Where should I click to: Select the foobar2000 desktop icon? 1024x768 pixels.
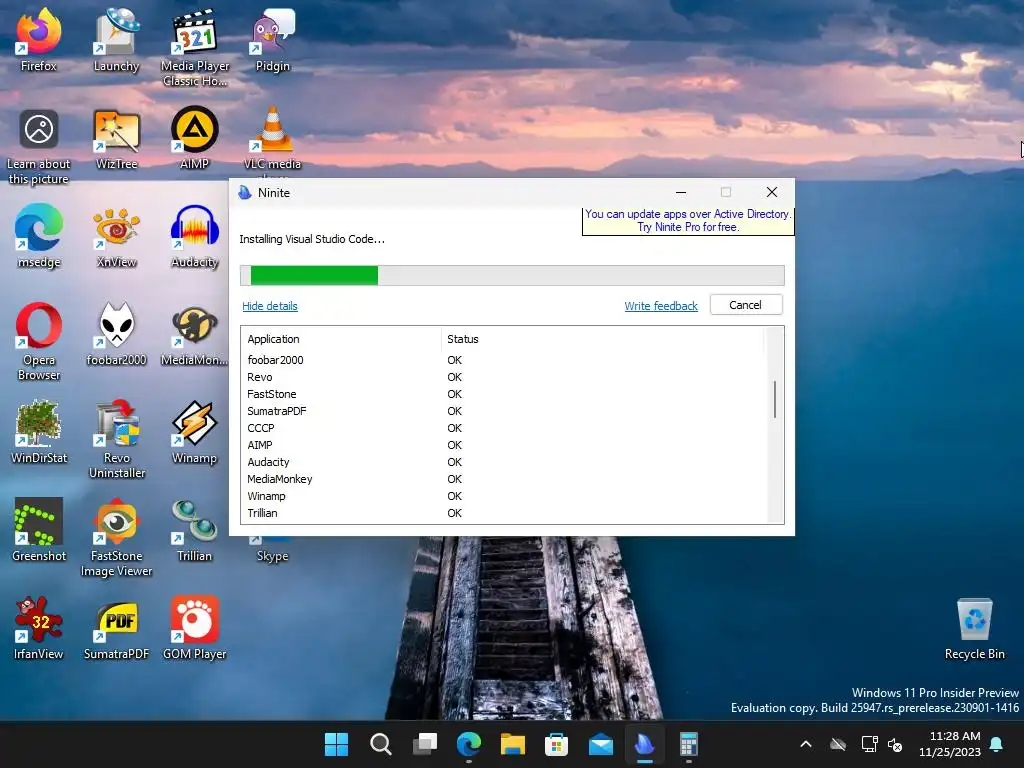(116, 333)
